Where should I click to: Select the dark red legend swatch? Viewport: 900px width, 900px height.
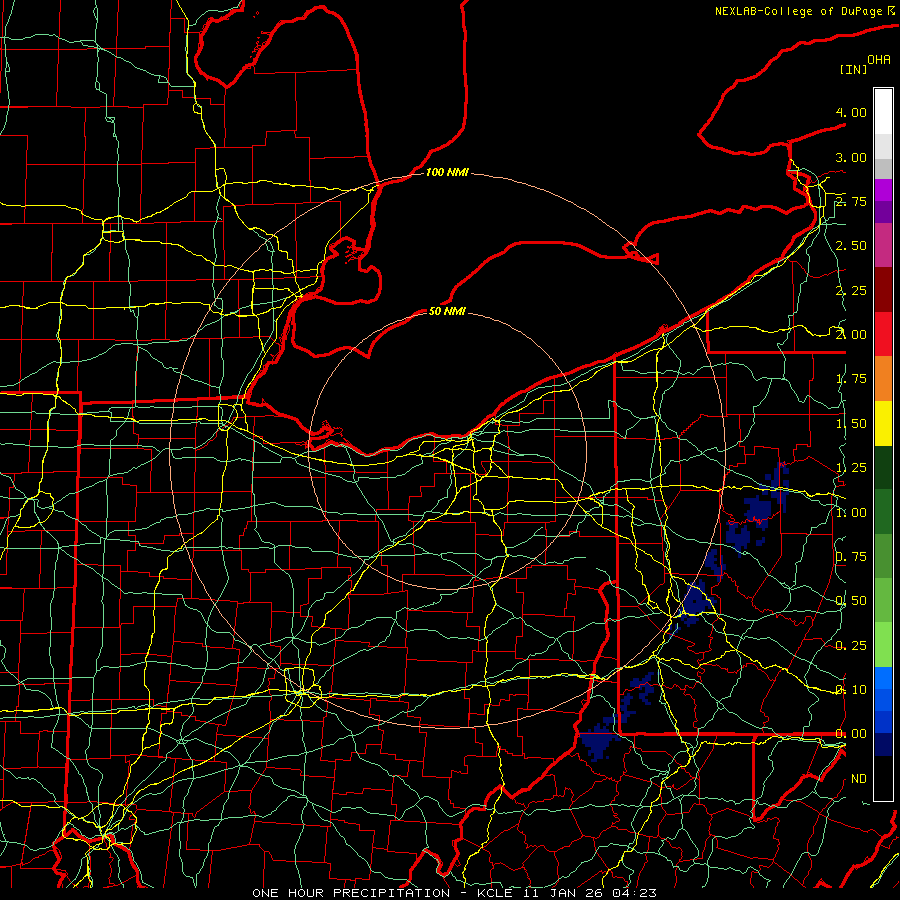(x=883, y=290)
